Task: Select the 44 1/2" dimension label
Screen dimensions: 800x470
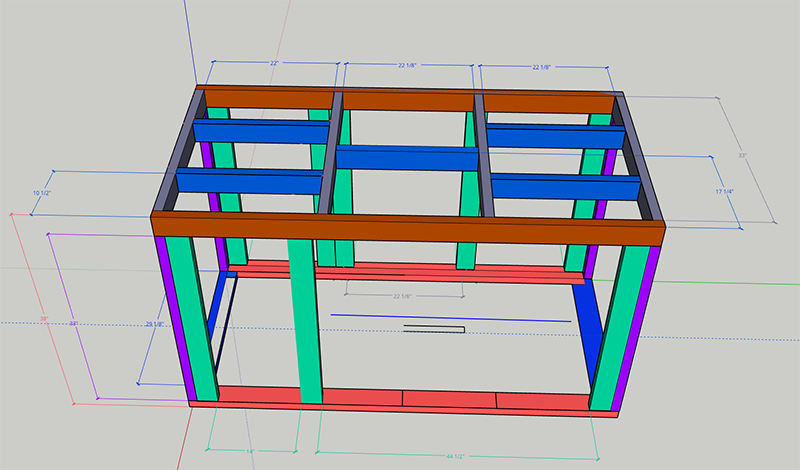Action: (x=455, y=456)
